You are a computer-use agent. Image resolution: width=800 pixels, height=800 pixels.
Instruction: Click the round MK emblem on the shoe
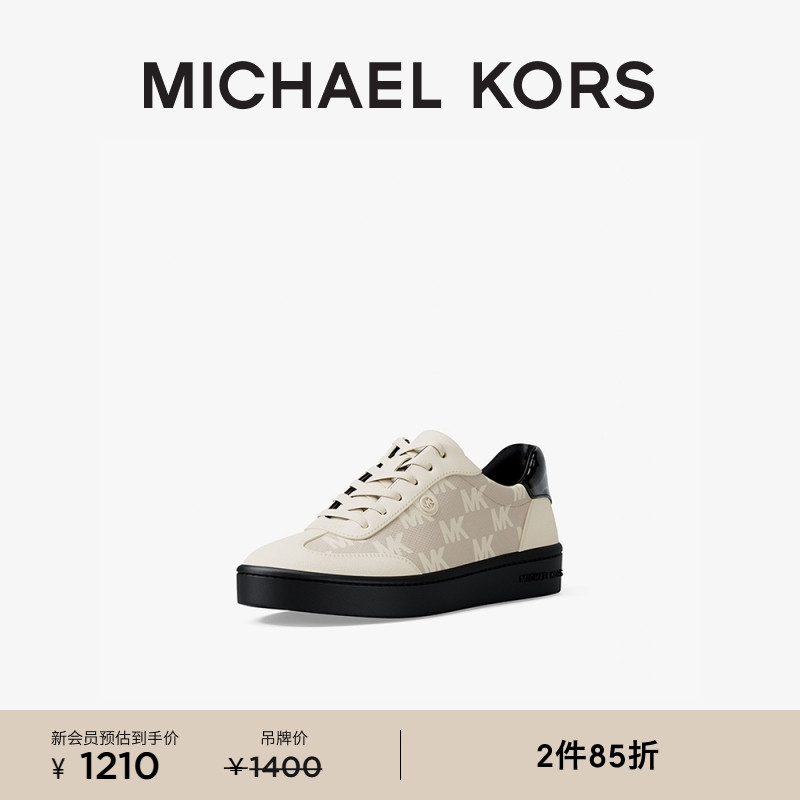(x=429, y=505)
